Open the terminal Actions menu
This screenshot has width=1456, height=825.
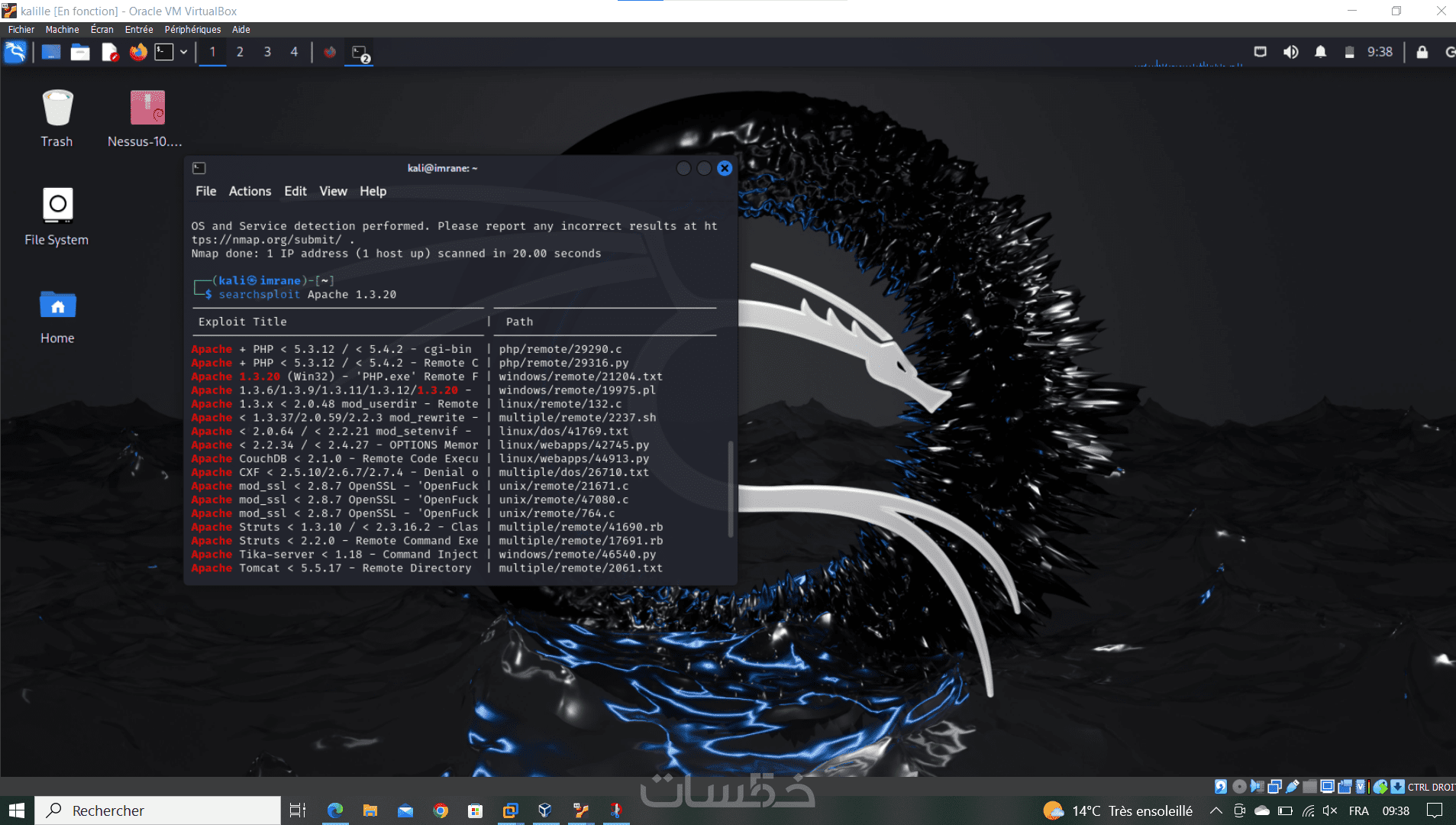(x=250, y=191)
